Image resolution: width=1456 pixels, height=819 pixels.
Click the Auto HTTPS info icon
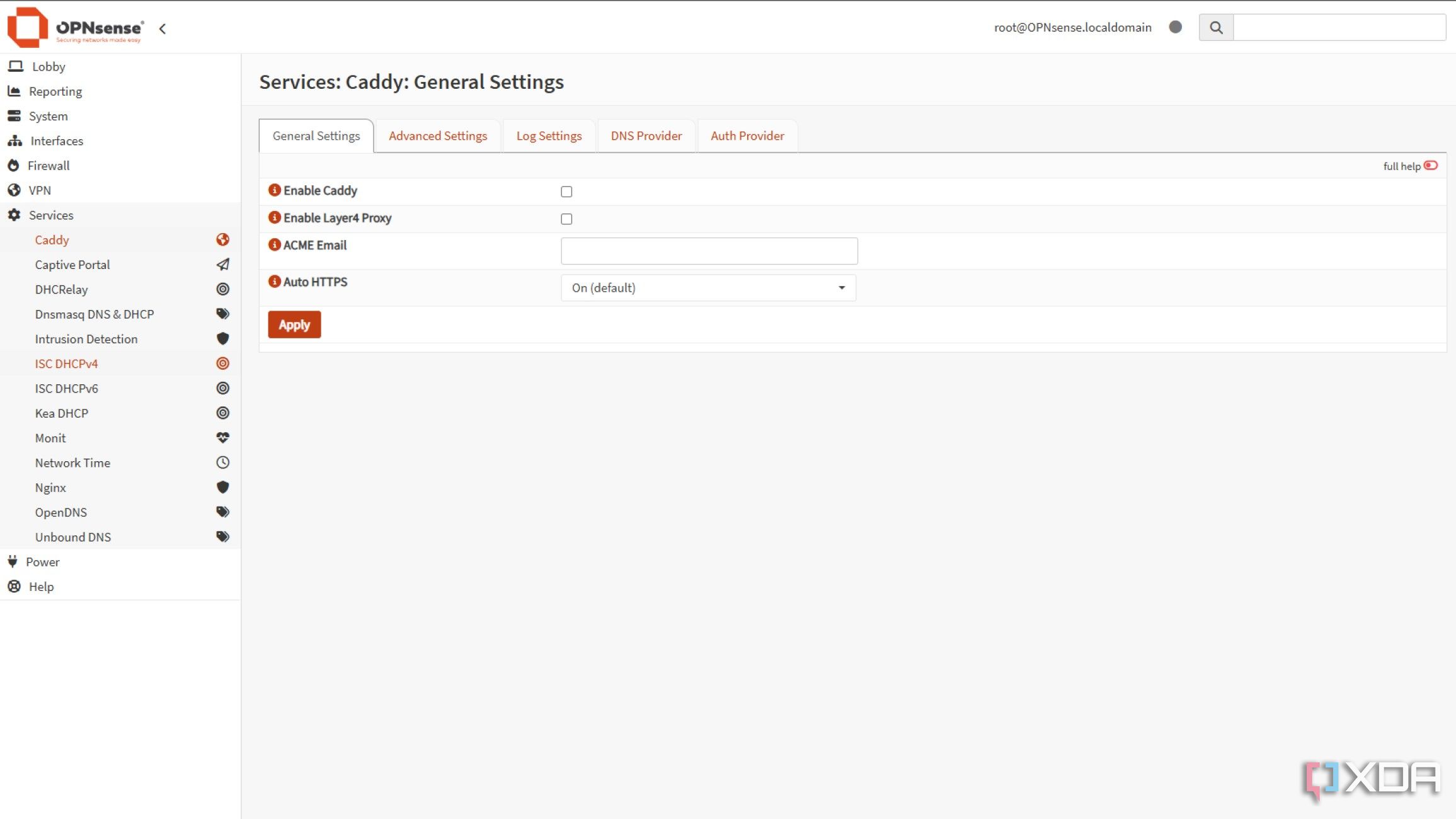pyautogui.click(x=274, y=281)
